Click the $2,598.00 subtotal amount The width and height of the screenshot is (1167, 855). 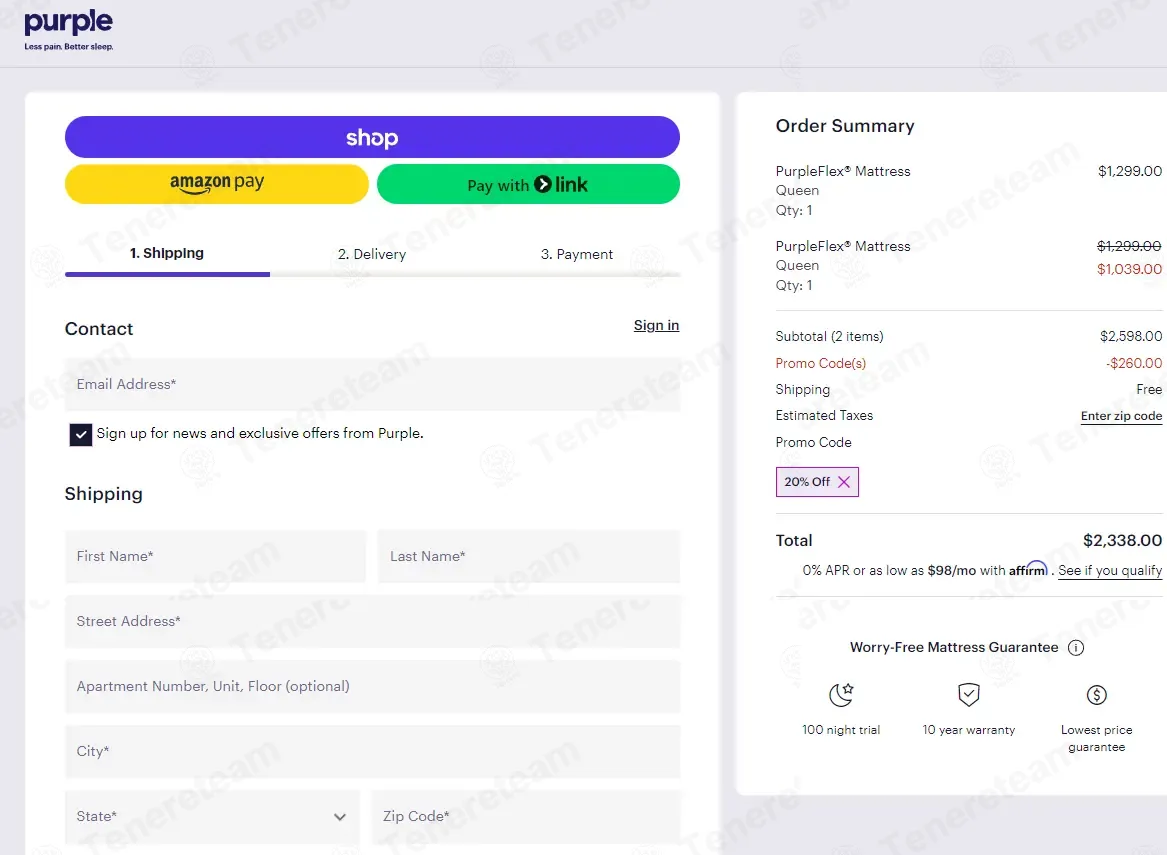click(x=1131, y=336)
